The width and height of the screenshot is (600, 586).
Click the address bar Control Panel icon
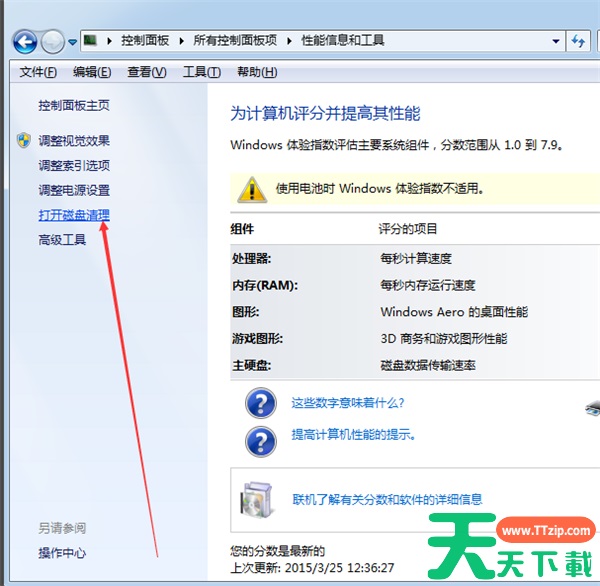(90, 40)
